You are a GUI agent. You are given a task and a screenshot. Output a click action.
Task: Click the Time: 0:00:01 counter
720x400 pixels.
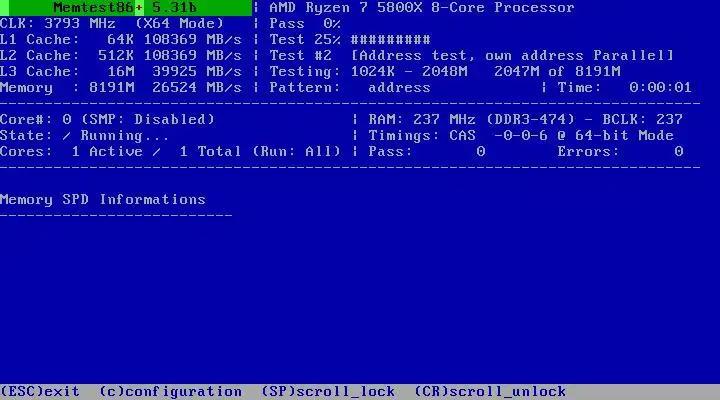coord(624,87)
